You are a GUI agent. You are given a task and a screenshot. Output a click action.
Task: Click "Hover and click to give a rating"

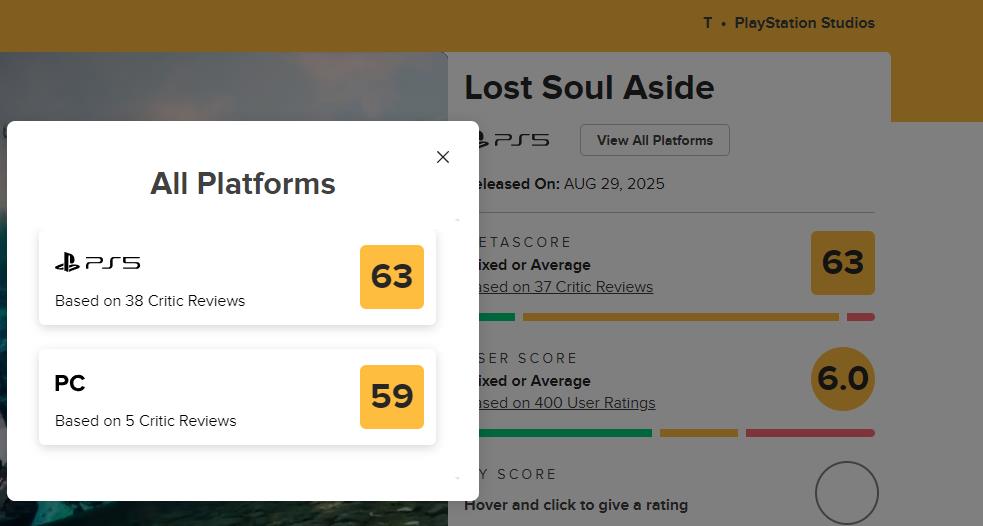point(576,505)
